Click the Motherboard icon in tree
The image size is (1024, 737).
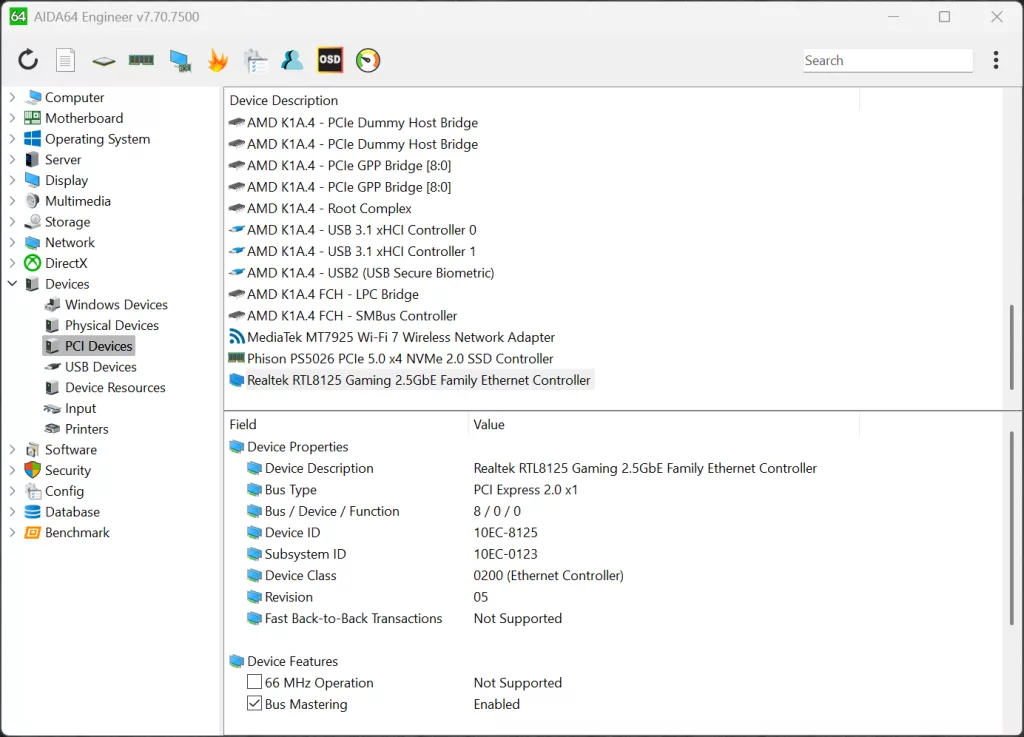33,118
